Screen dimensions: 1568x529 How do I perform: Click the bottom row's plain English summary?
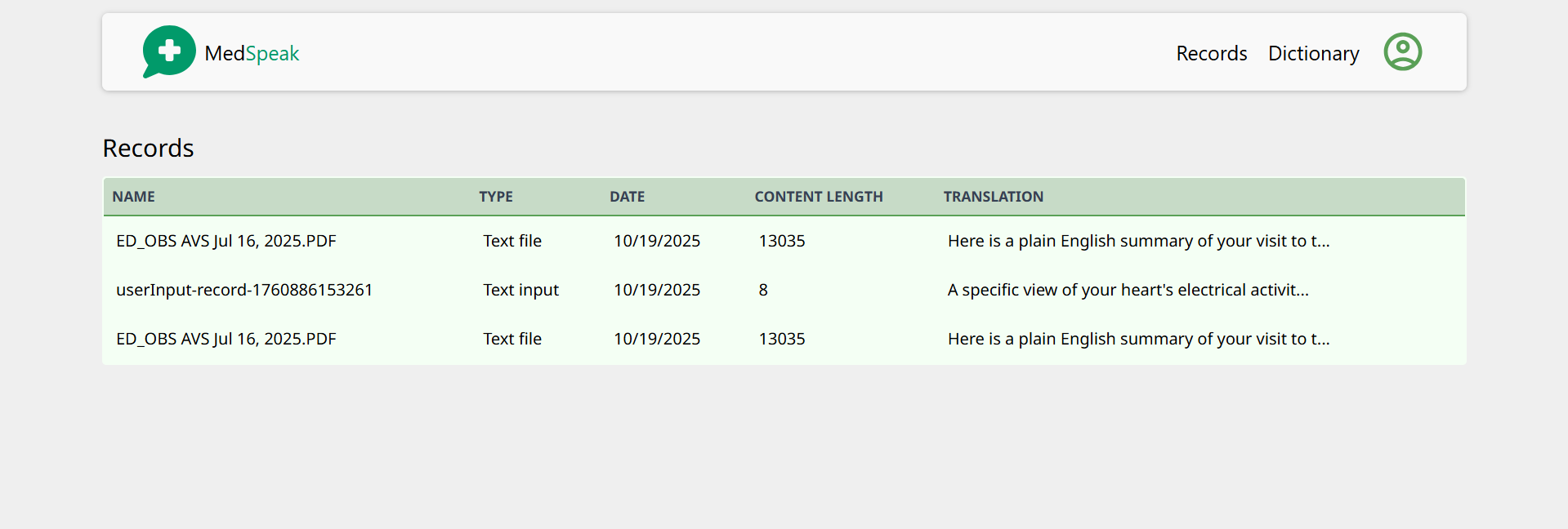[x=1138, y=339]
